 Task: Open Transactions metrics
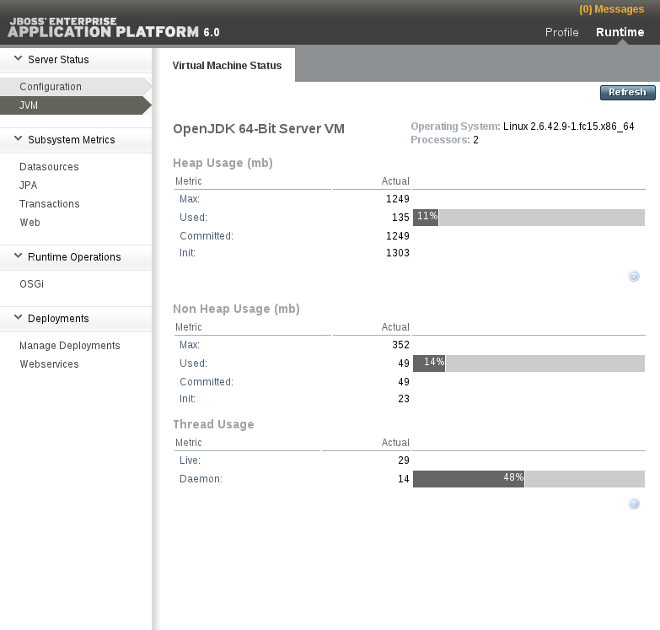(49, 204)
